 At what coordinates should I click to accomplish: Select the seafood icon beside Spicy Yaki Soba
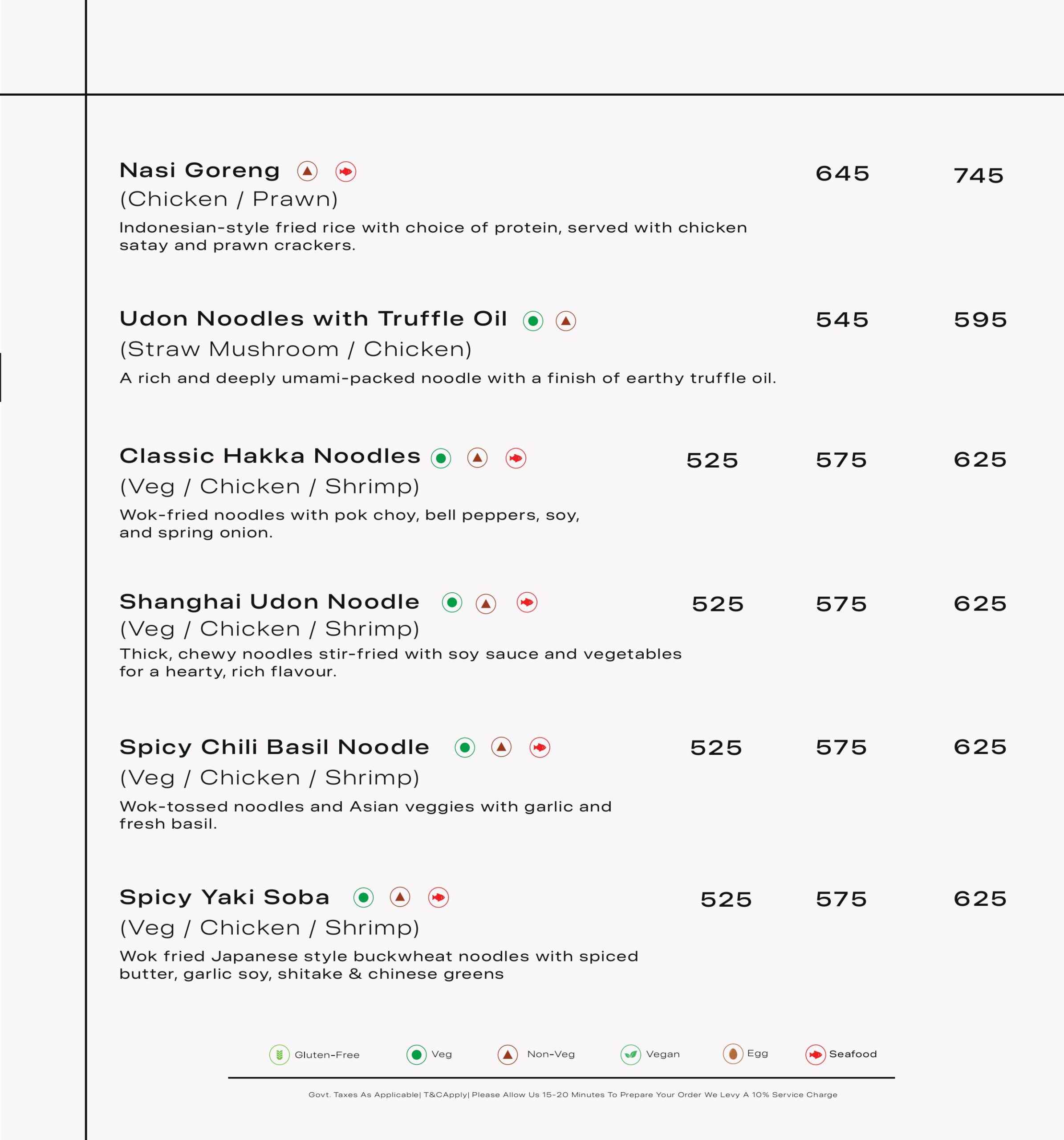click(x=439, y=897)
